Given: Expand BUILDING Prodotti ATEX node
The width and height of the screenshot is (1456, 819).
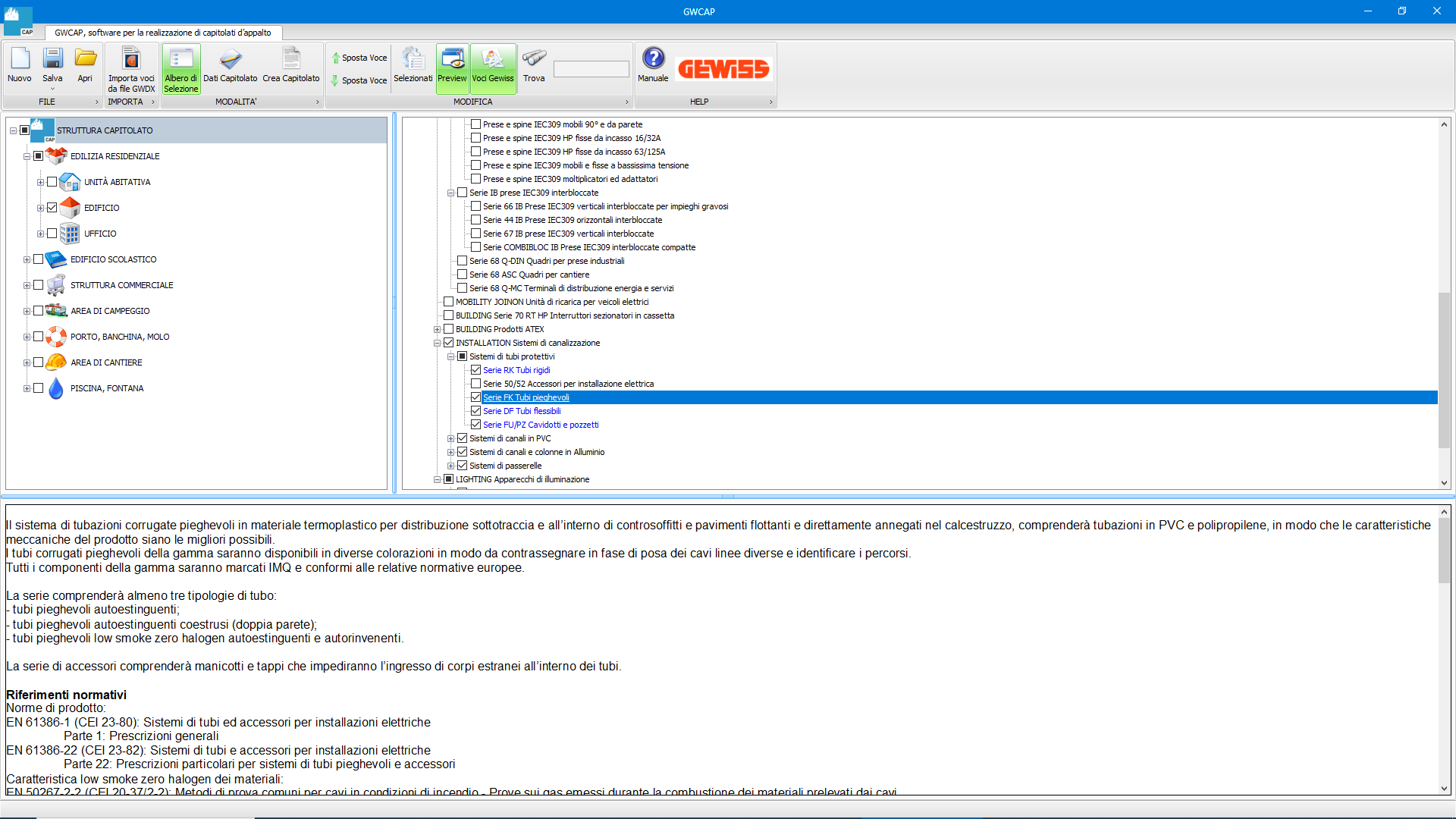Looking at the screenshot, I should pyautogui.click(x=437, y=329).
